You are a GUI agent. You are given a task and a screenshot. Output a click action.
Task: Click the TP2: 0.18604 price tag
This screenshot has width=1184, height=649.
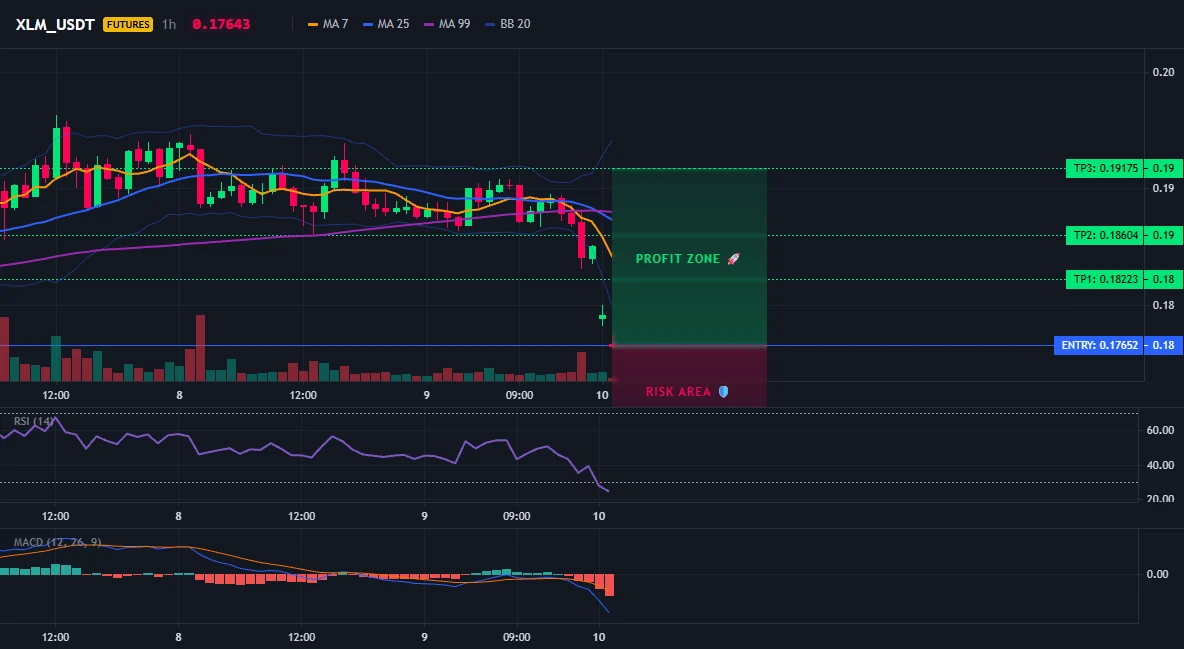1105,235
